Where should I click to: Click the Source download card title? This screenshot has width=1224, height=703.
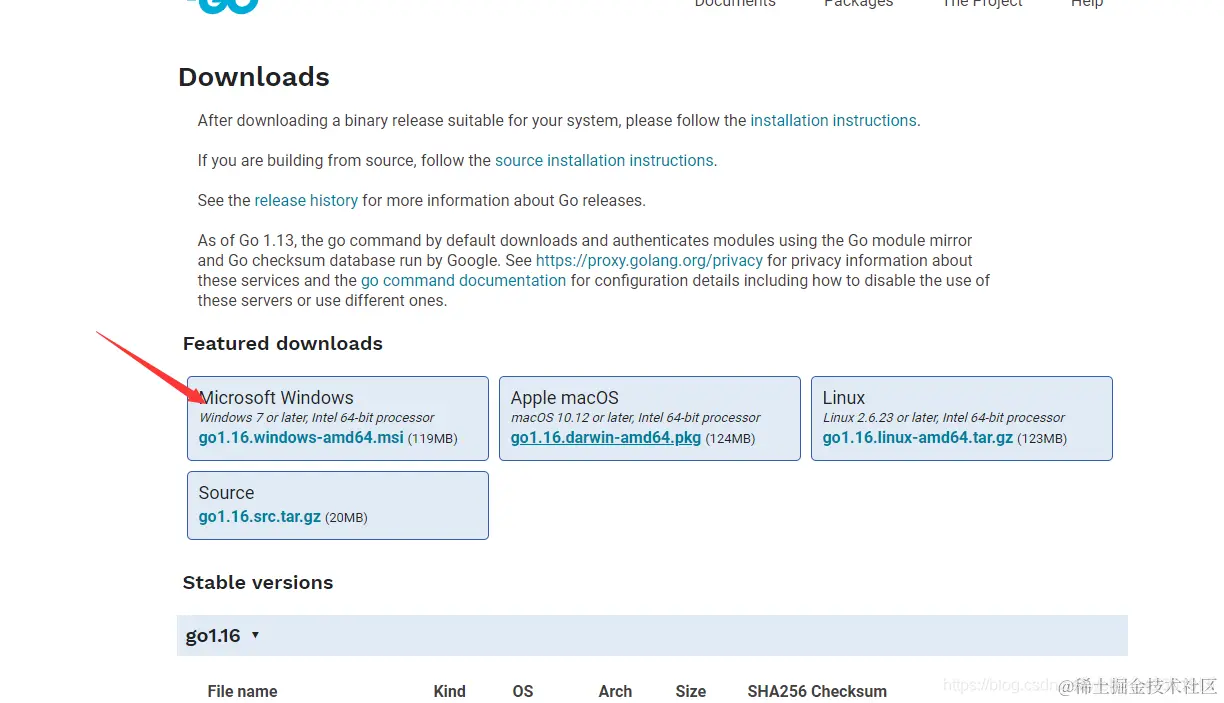tap(226, 492)
